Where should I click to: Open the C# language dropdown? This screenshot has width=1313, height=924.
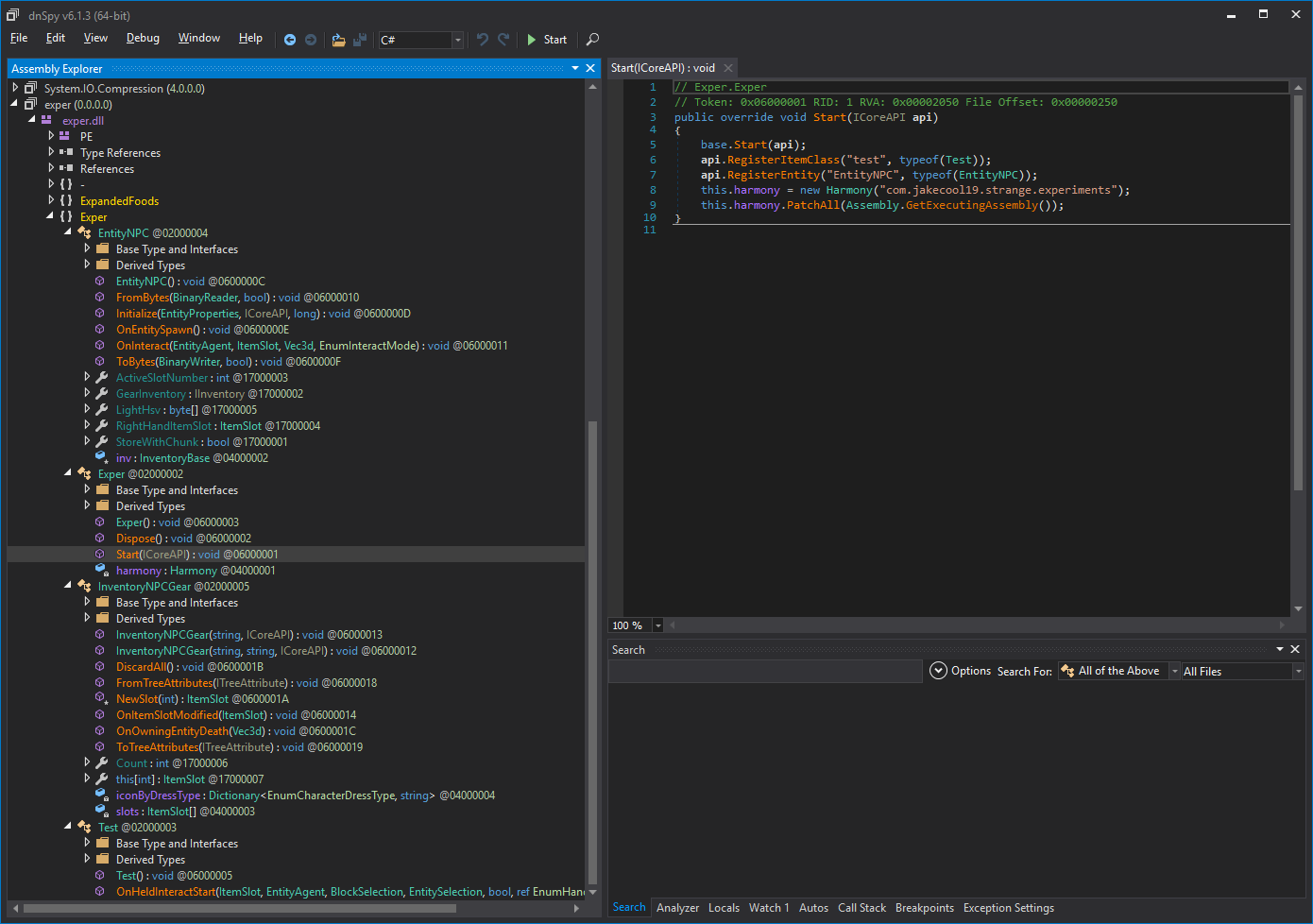click(457, 40)
